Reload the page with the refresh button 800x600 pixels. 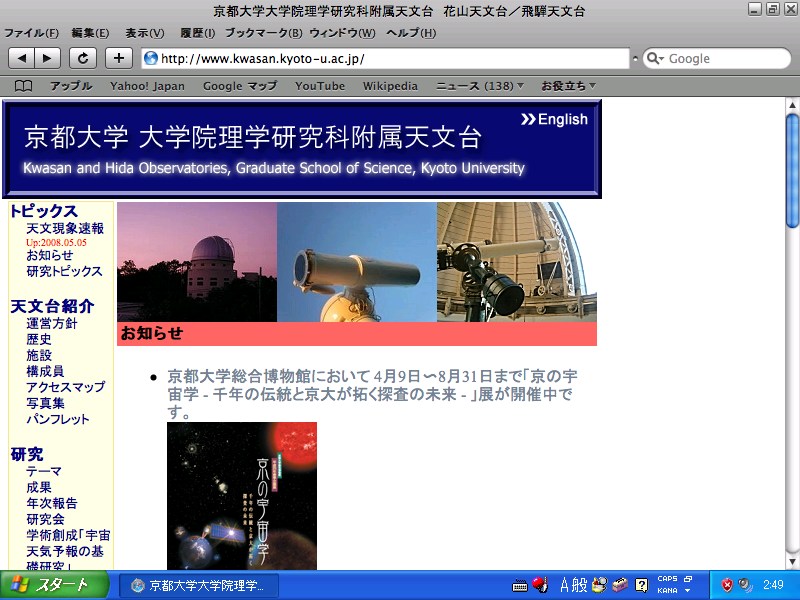pos(83,58)
